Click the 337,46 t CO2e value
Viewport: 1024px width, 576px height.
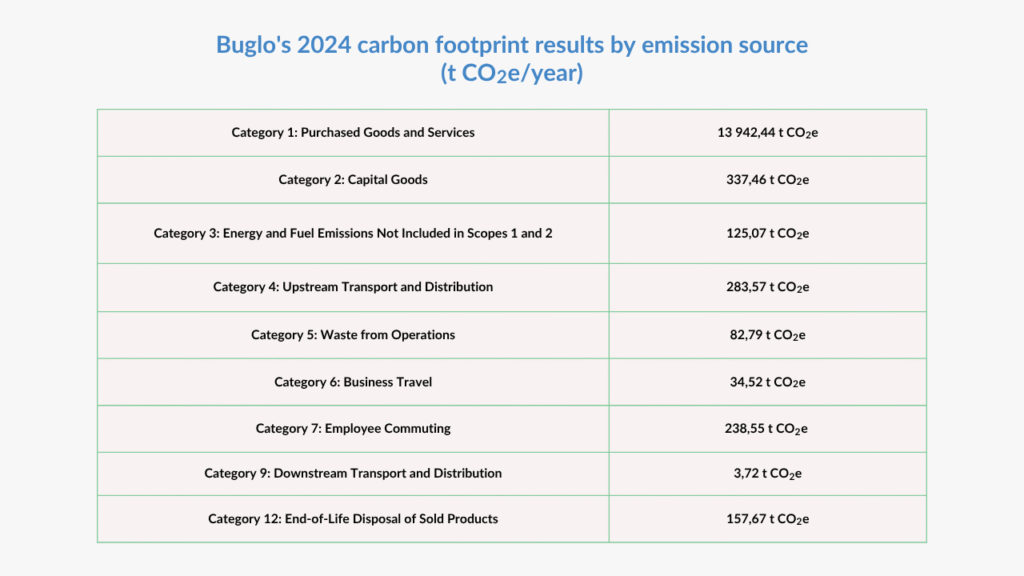(x=767, y=180)
